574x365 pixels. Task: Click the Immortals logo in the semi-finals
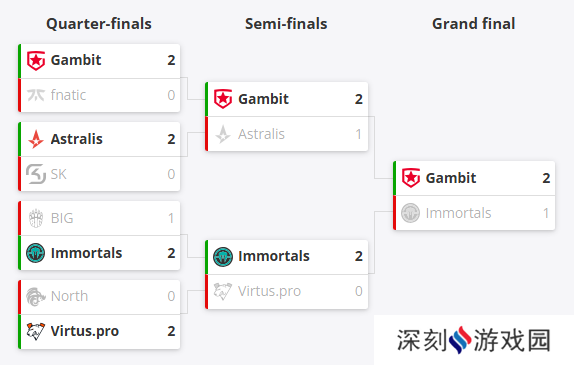(223, 256)
